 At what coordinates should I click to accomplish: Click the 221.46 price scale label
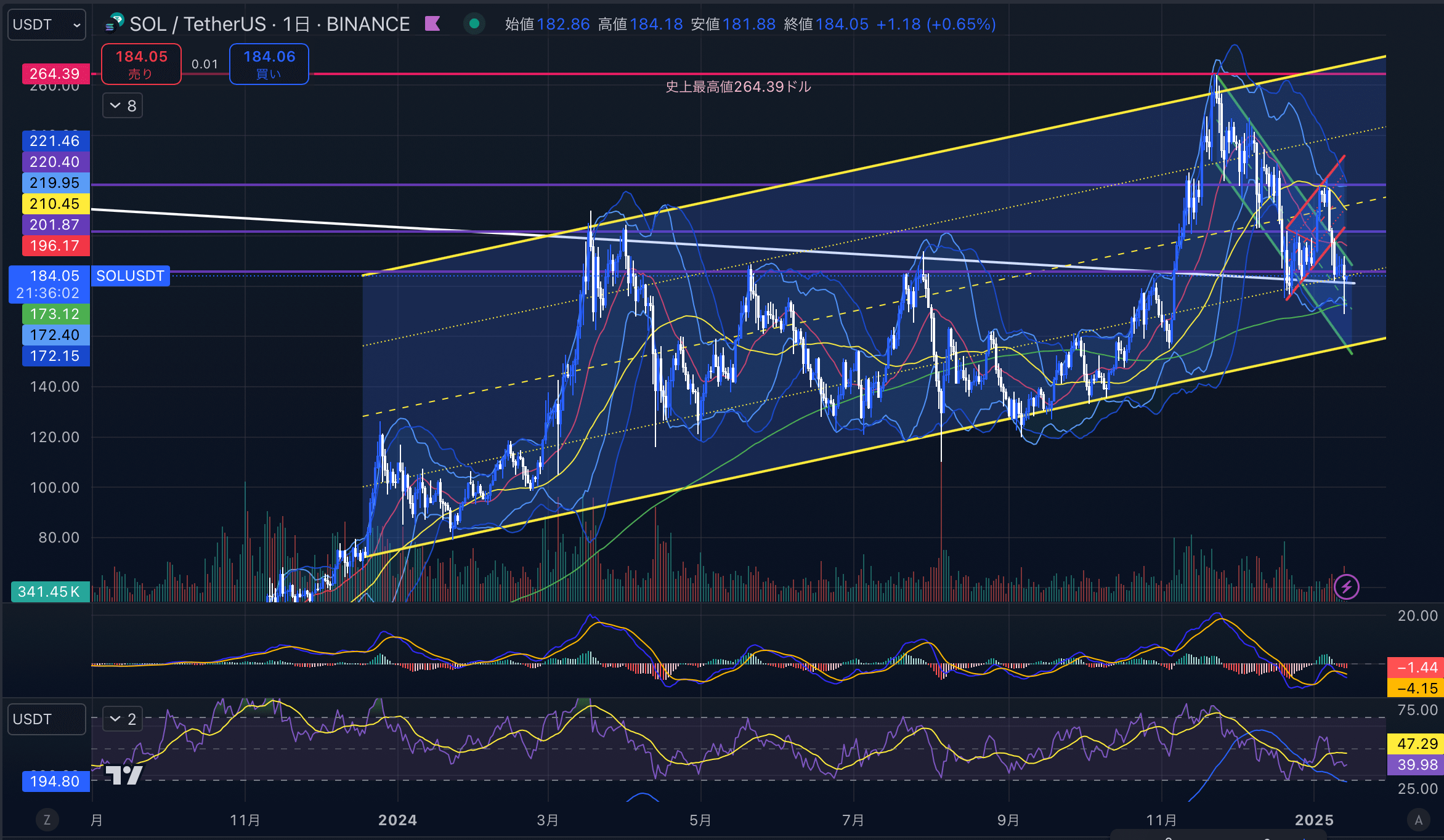coord(55,141)
